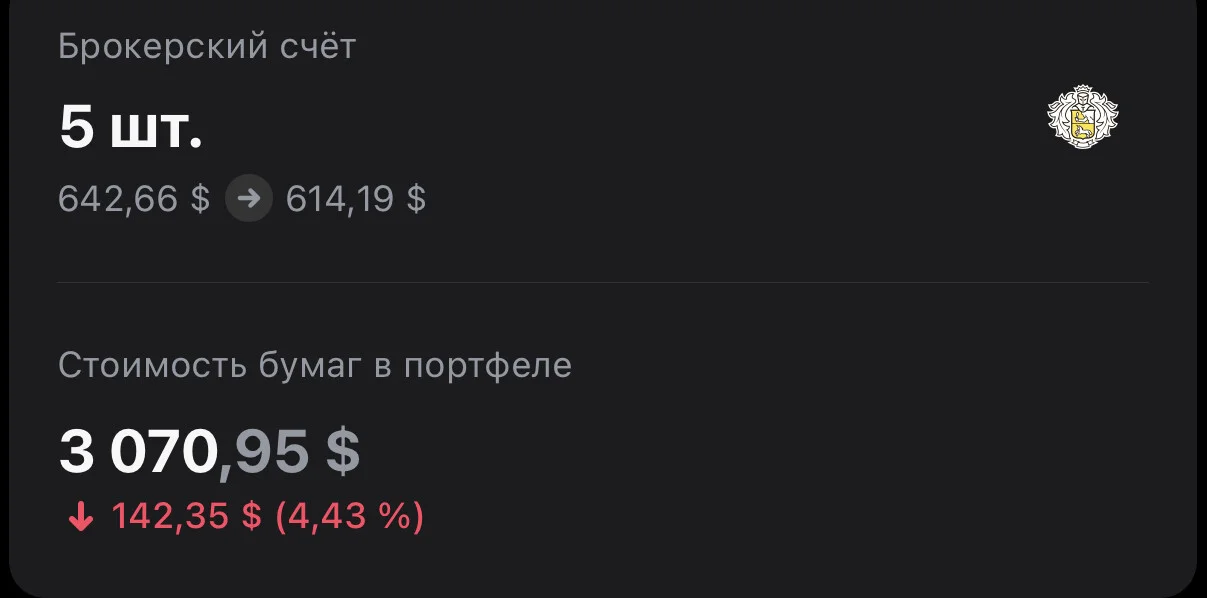This screenshot has width=1207, height=598.
Task: Click the horizontal divider line between sections
Action: pyautogui.click(x=603, y=283)
